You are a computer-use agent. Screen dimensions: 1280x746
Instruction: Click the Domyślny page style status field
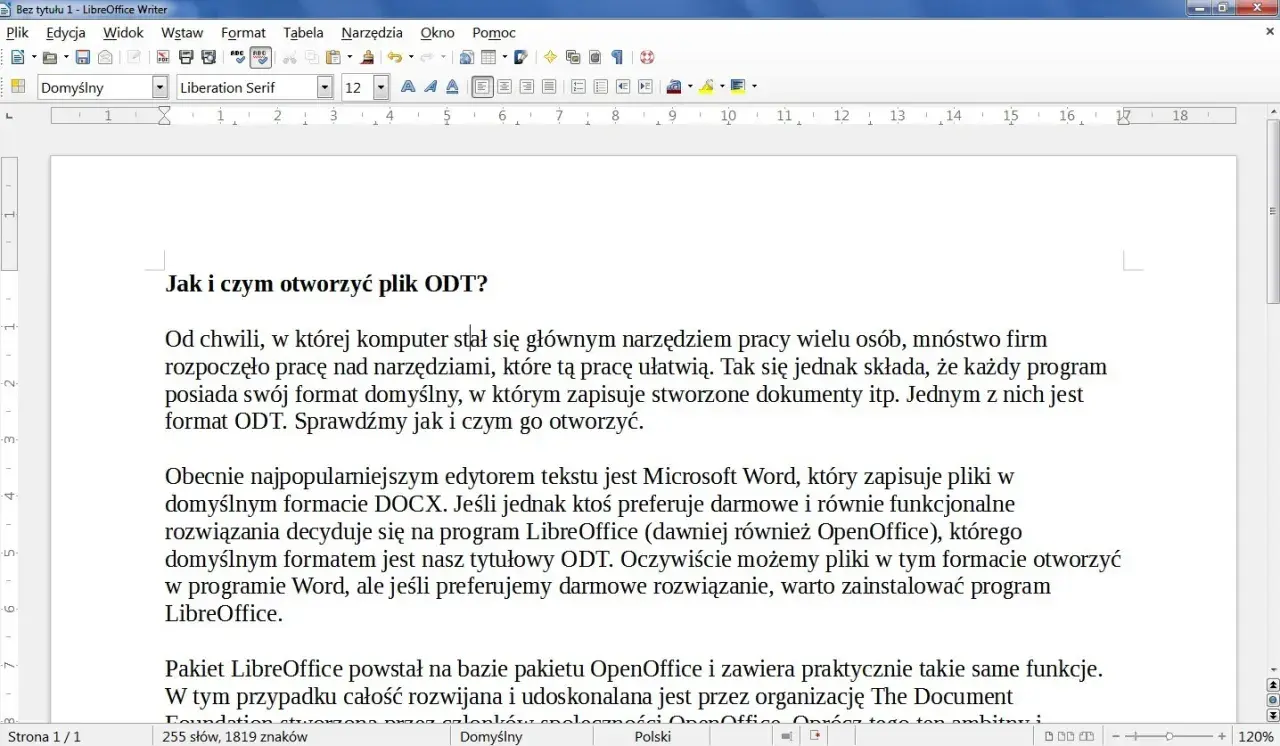click(491, 737)
